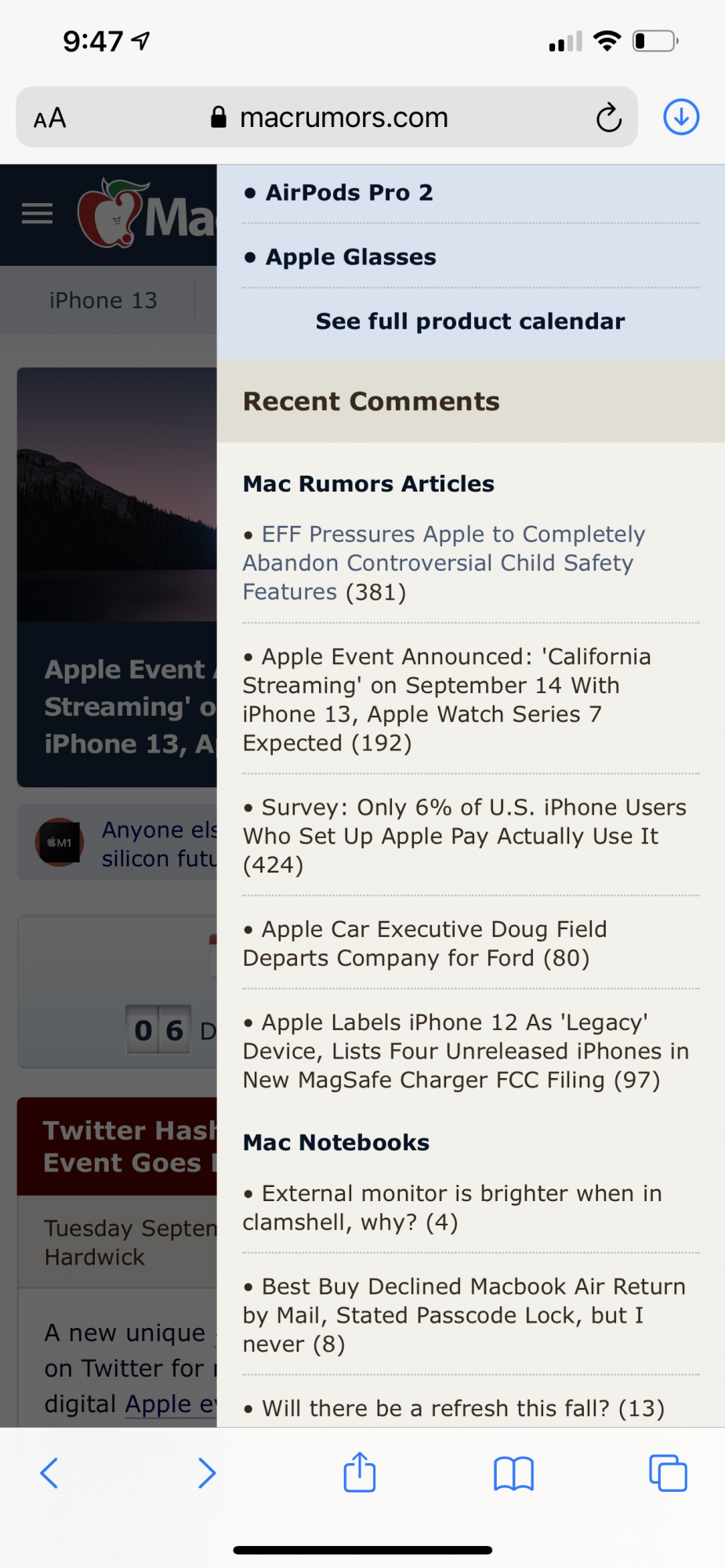Viewport: 725px width, 1568px height.
Task: Tap the Safari forward arrow
Action: 206,1473
